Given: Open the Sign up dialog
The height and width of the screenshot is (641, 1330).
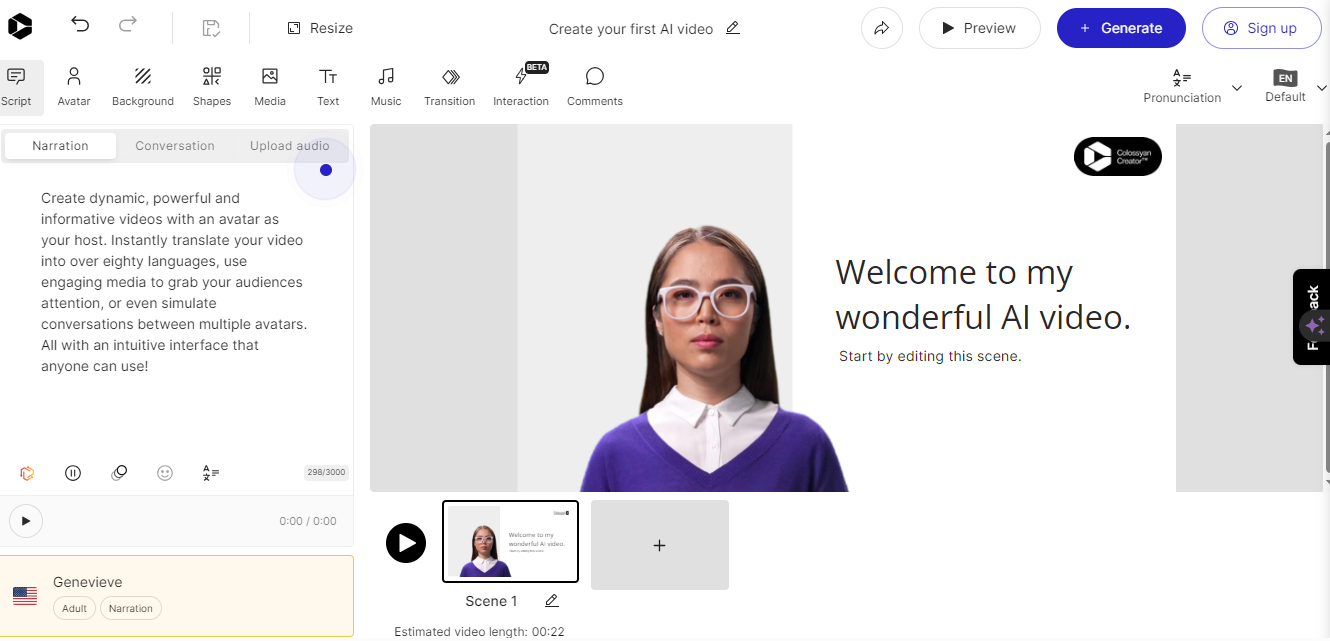Looking at the screenshot, I should tap(1261, 27).
